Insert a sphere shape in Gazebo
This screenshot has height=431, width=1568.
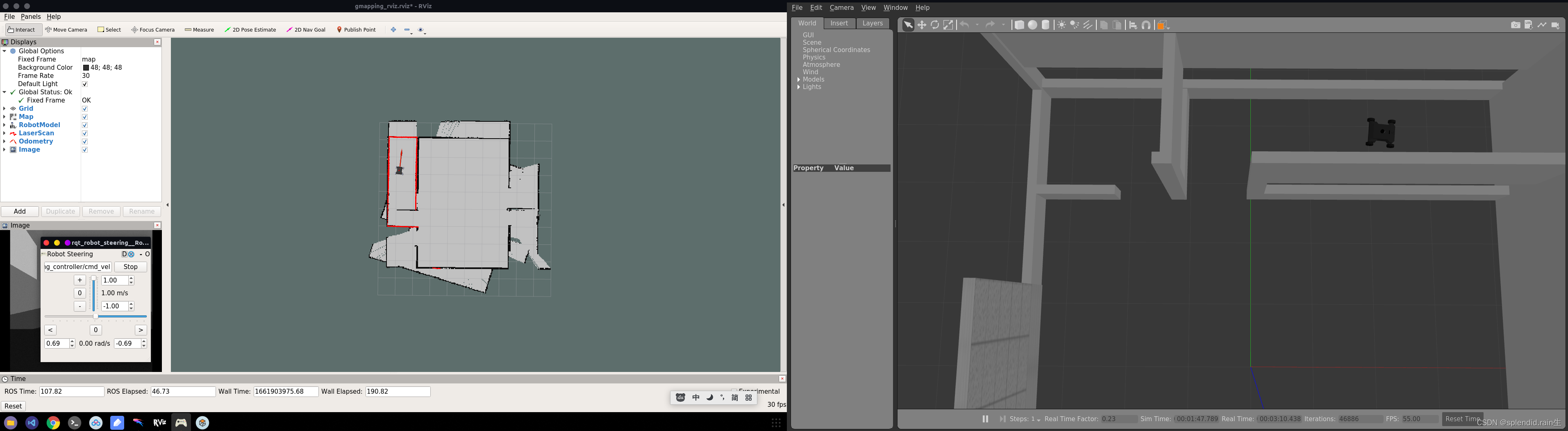tap(1032, 25)
